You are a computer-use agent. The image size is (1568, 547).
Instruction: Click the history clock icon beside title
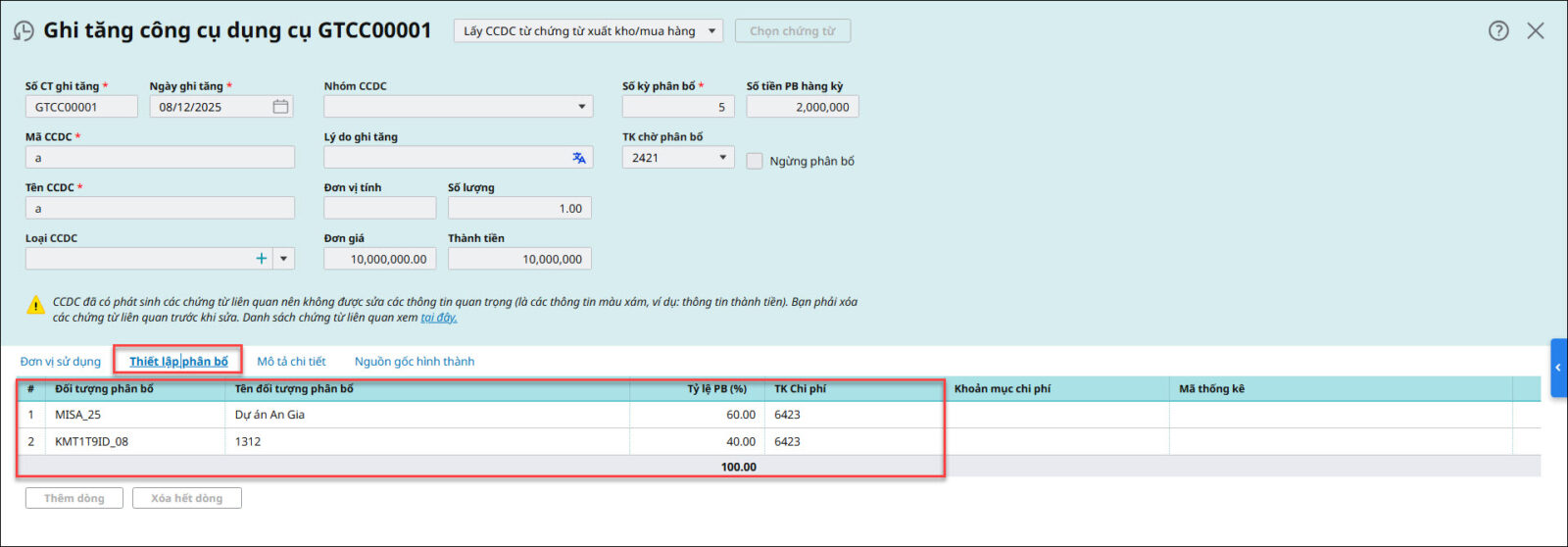pos(24,31)
